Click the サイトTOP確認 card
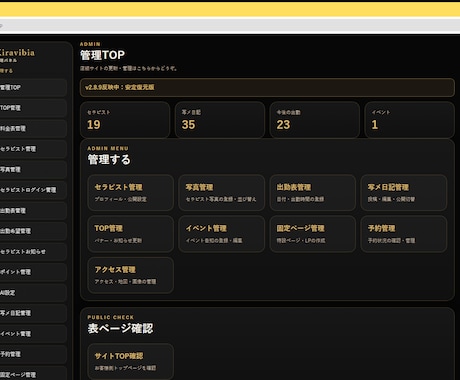 [130, 362]
